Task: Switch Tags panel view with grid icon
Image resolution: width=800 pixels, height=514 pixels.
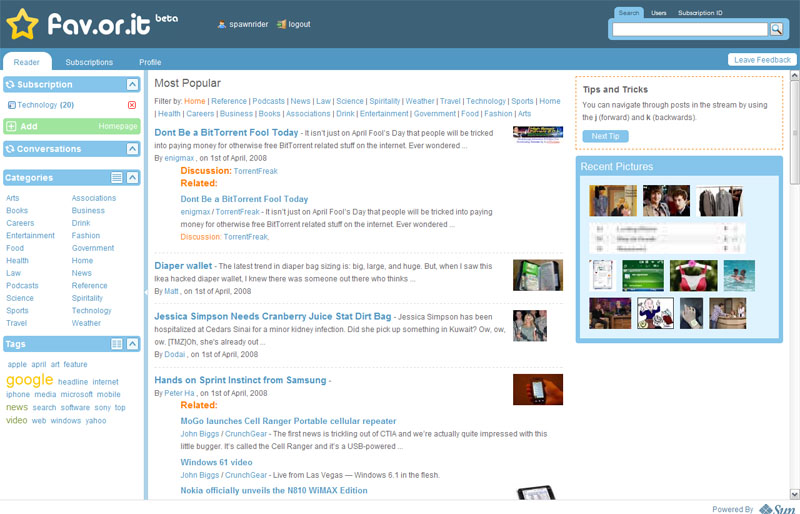Action: pos(116,344)
